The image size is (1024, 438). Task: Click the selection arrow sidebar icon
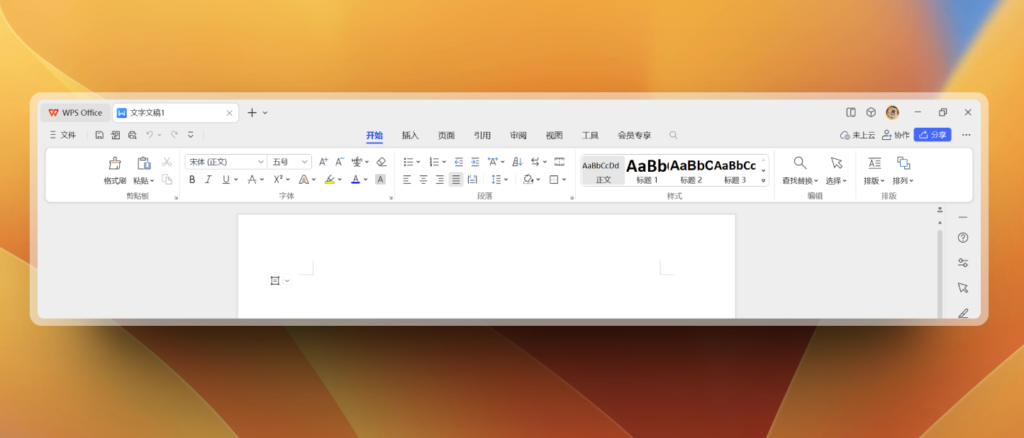tap(963, 288)
